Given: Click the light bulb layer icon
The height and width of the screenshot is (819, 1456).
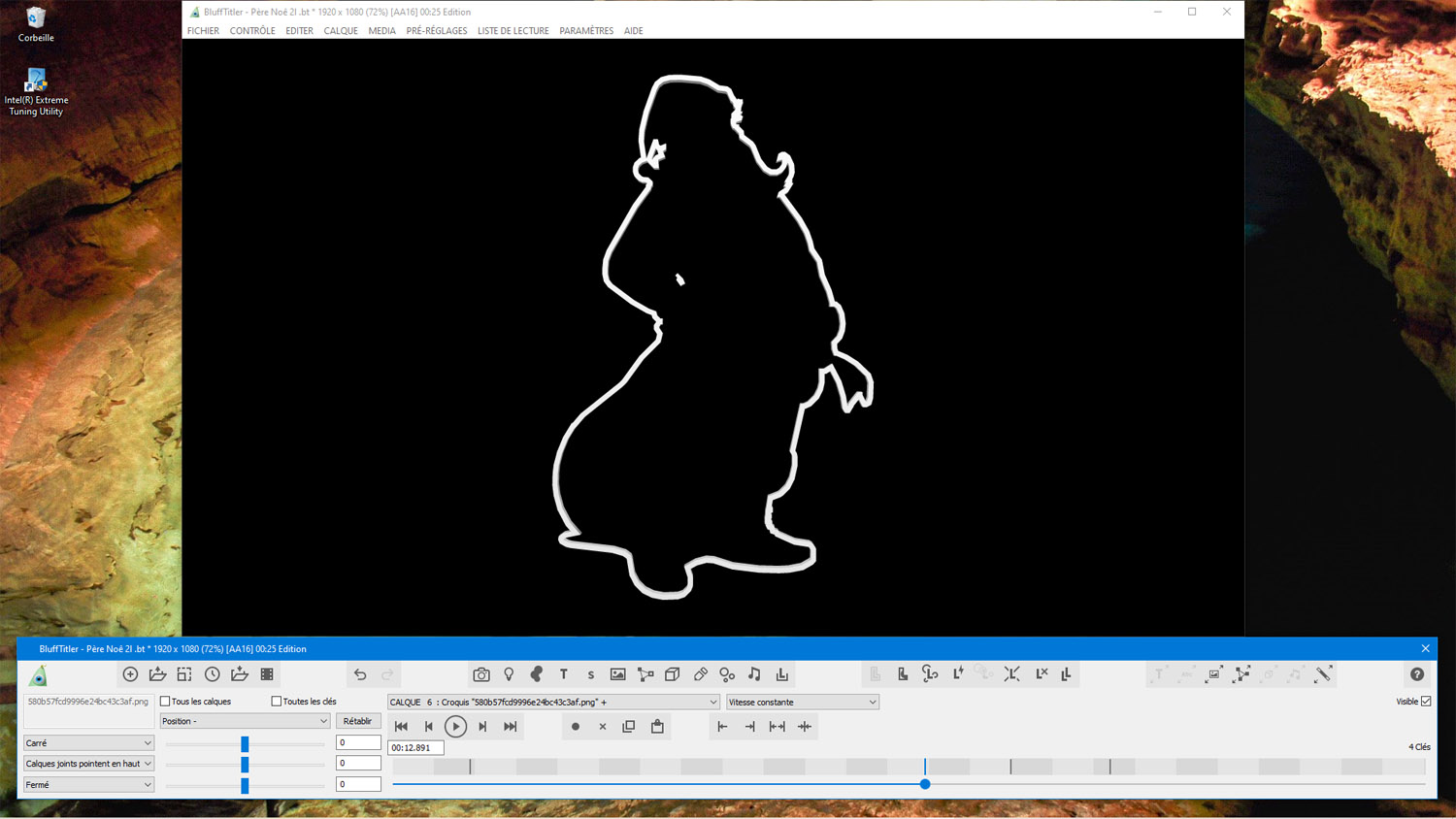Looking at the screenshot, I should [509, 674].
